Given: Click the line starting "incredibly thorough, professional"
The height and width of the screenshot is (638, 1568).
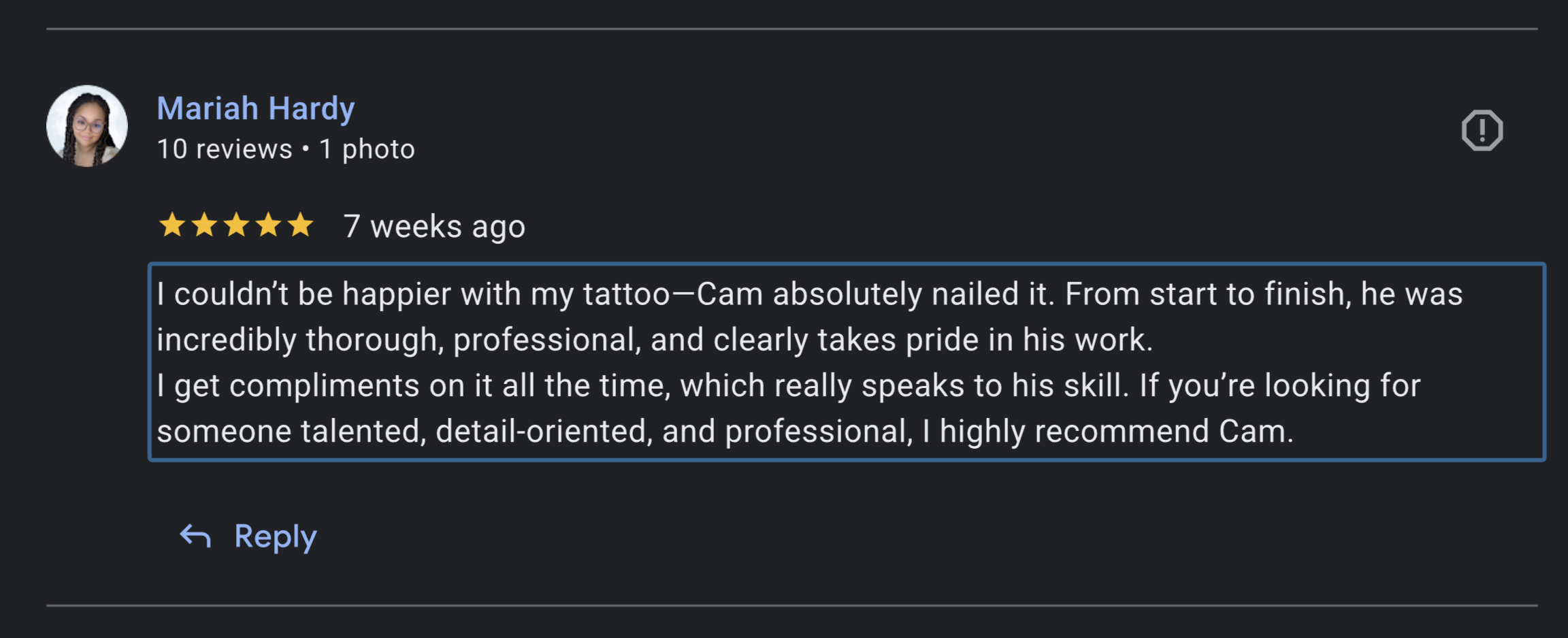Looking at the screenshot, I should pos(655,340).
